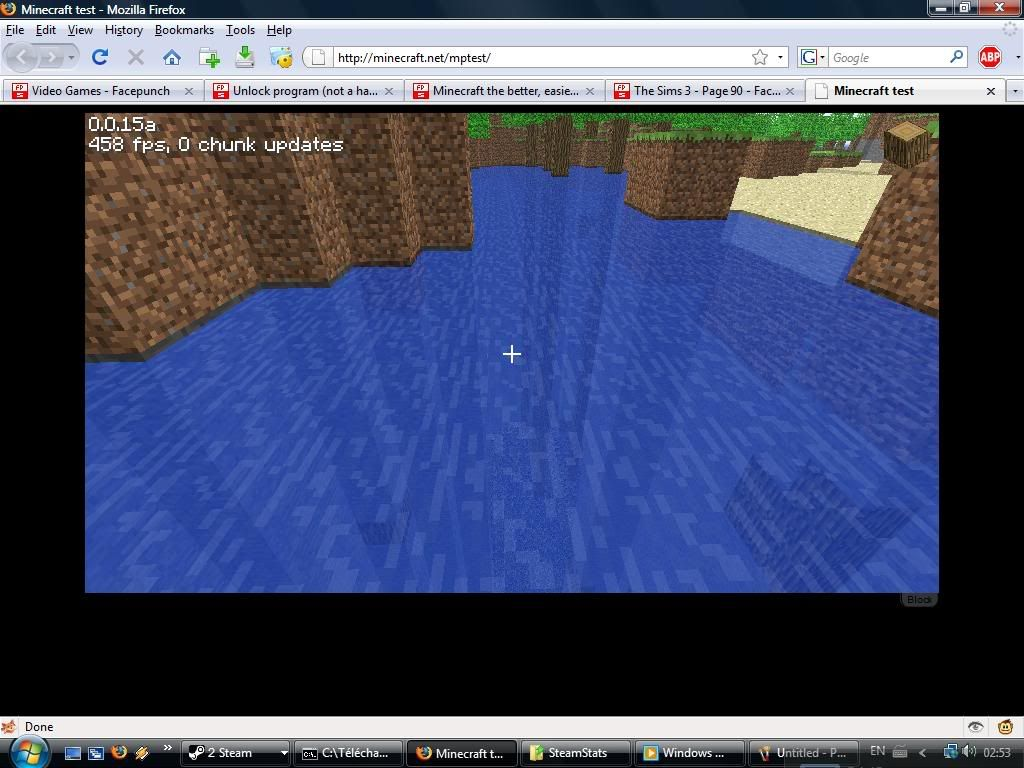Viewport: 1024px width, 768px height.
Task: Click the Adblock Plus ABP icon
Action: tap(990, 57)
